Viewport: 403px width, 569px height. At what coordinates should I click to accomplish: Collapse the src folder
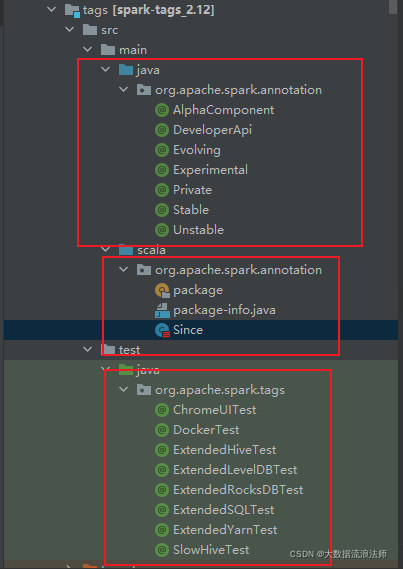(70, 30)
